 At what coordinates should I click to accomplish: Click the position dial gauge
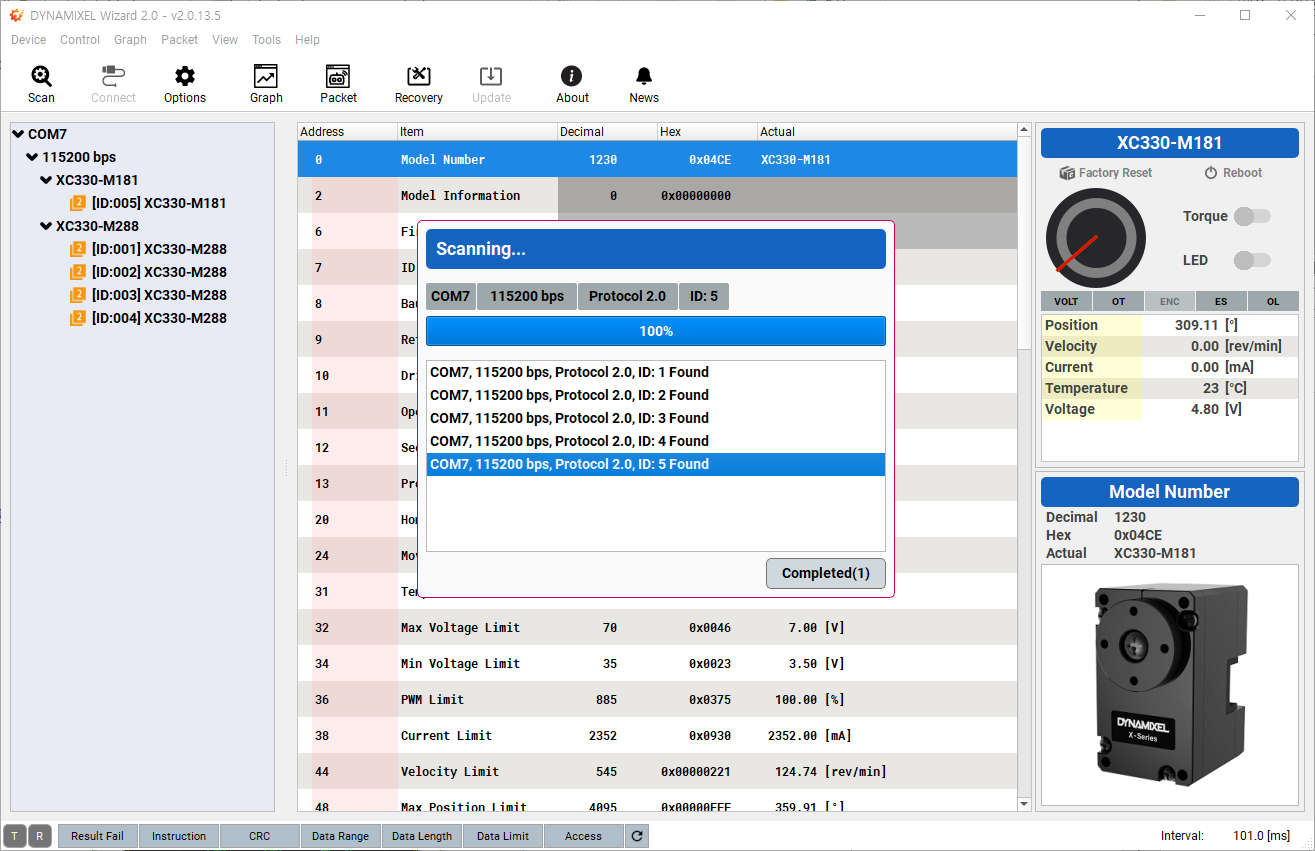[x=1096, y=238]
